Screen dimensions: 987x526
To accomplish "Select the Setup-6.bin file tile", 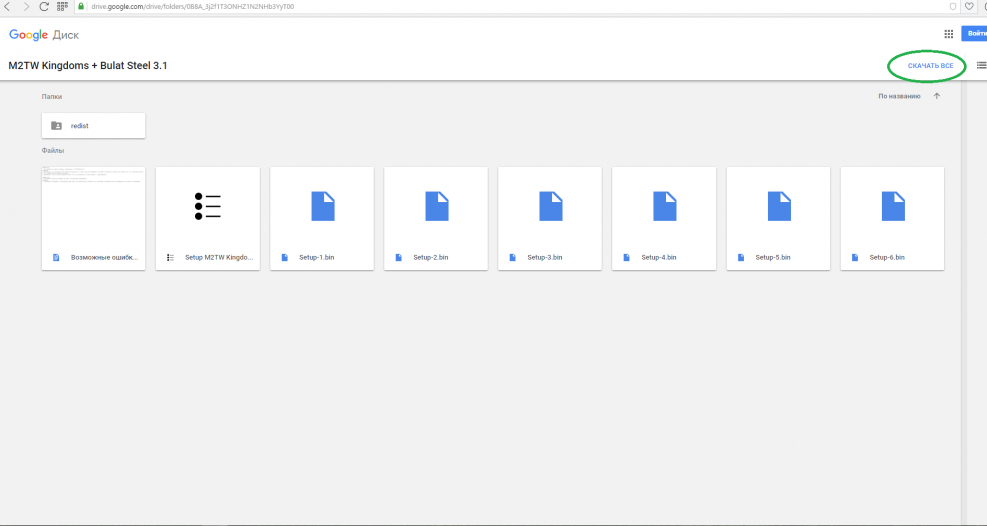I will click(x=892, y=218).
